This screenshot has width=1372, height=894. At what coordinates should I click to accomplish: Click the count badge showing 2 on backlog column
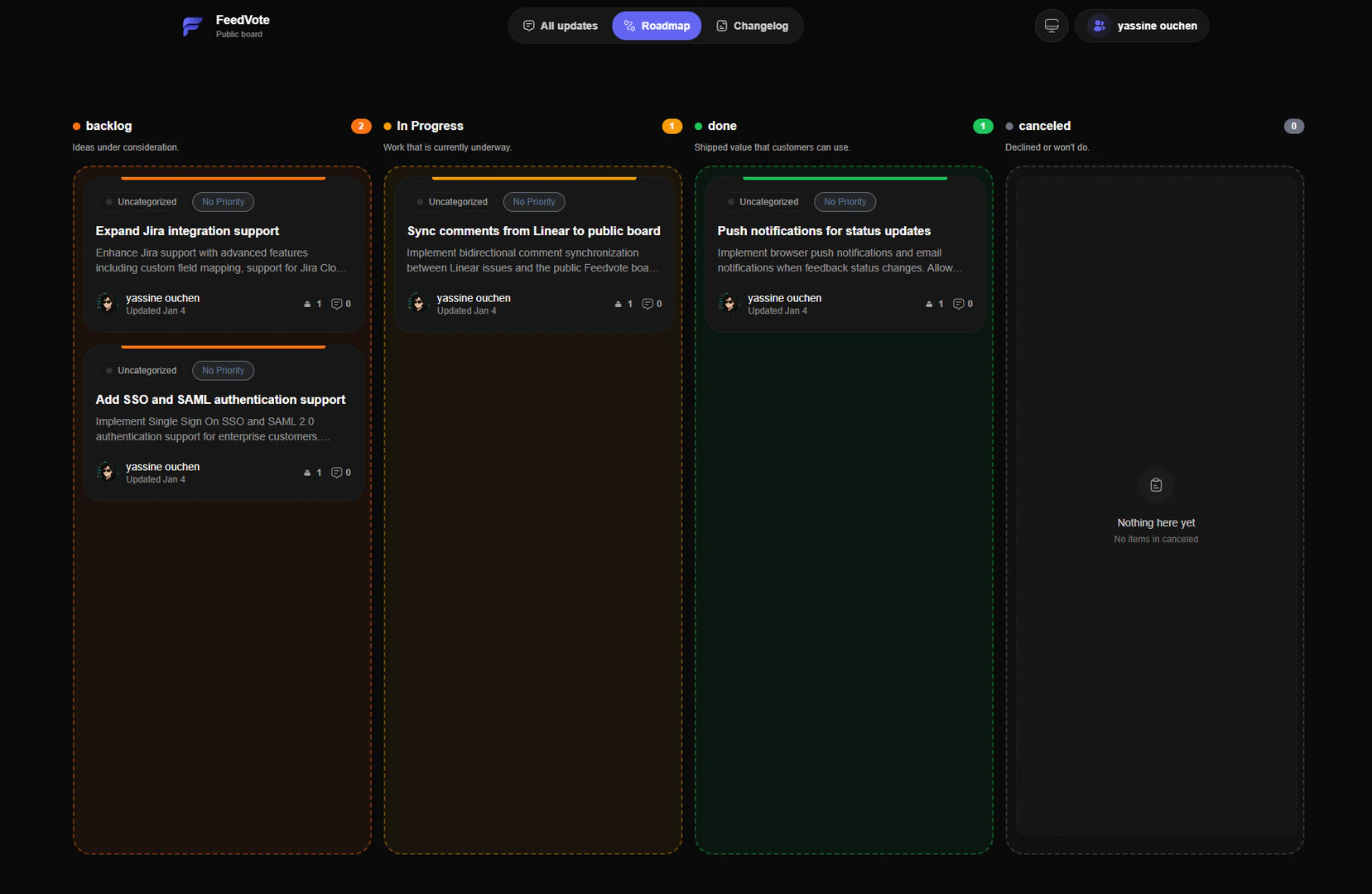click(x=361, y=126)
